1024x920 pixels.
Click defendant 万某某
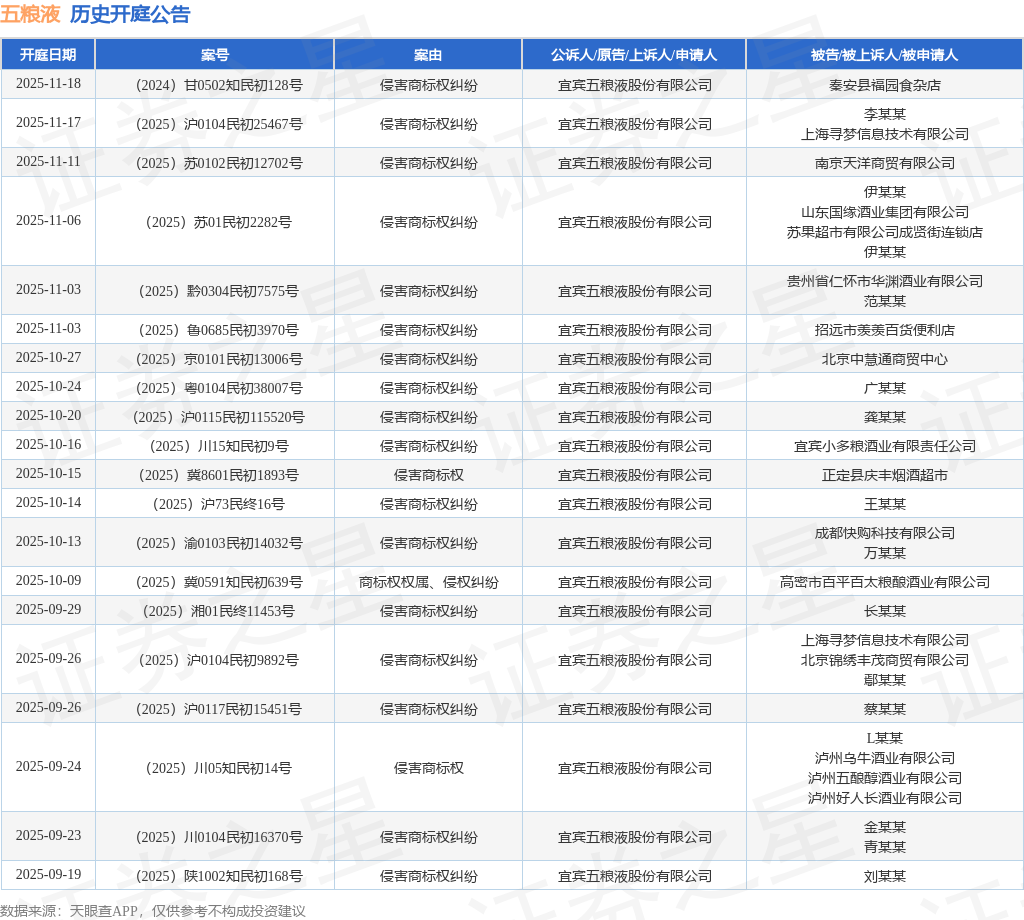click(885, 553)
